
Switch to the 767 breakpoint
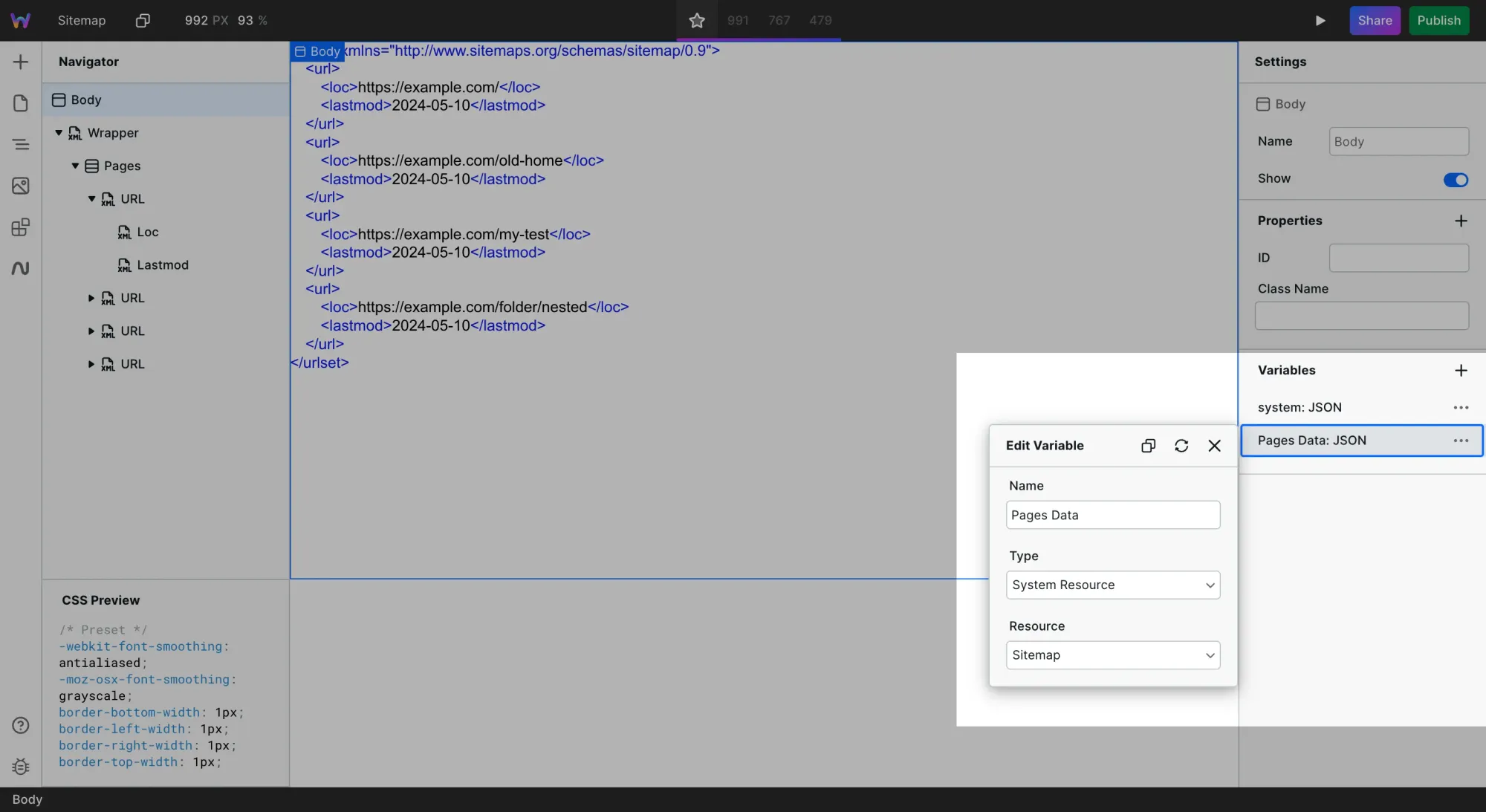click(779, 20)
